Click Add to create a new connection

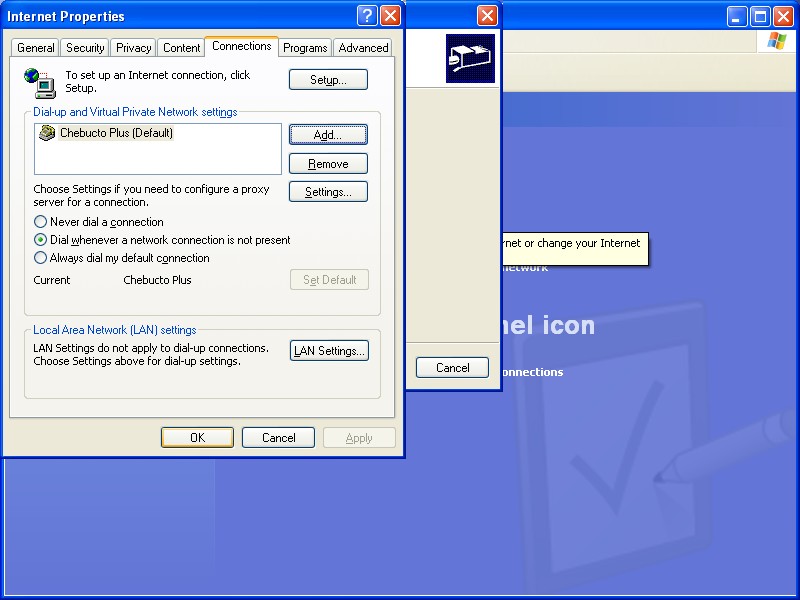pos(328,134)
